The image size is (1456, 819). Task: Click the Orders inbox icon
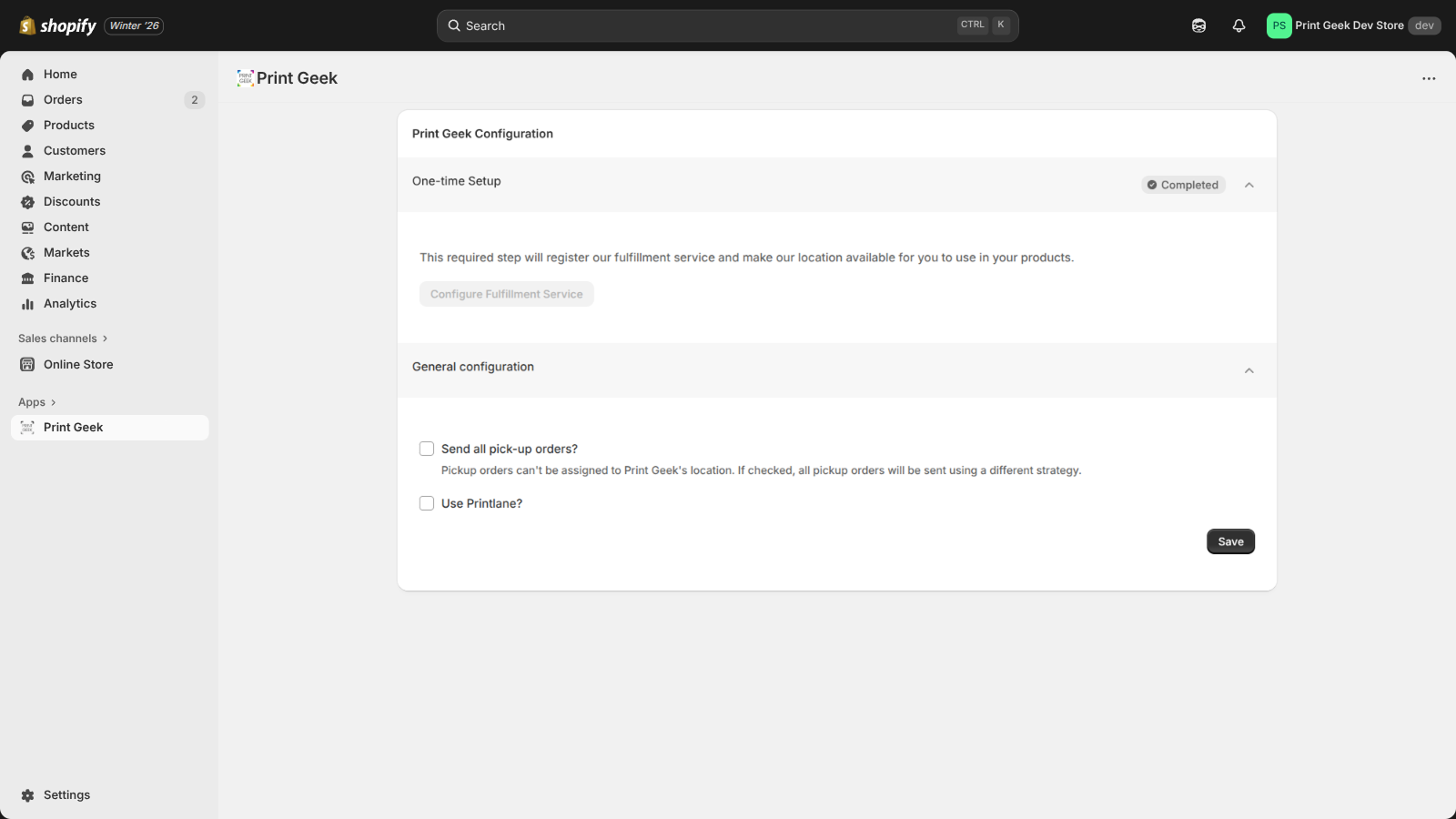coord(27,100)
